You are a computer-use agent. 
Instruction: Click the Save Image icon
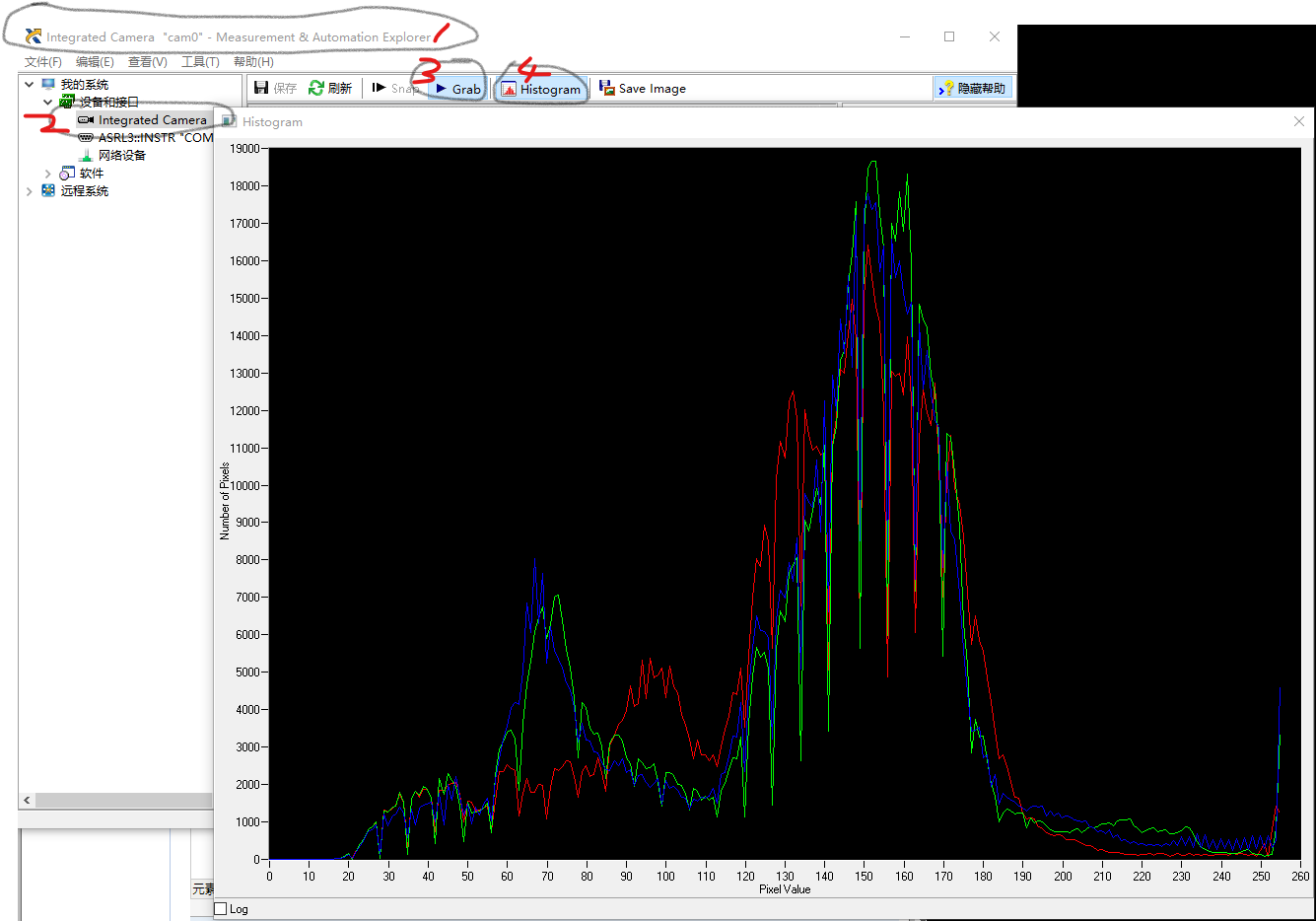click(x=607, y=88)
